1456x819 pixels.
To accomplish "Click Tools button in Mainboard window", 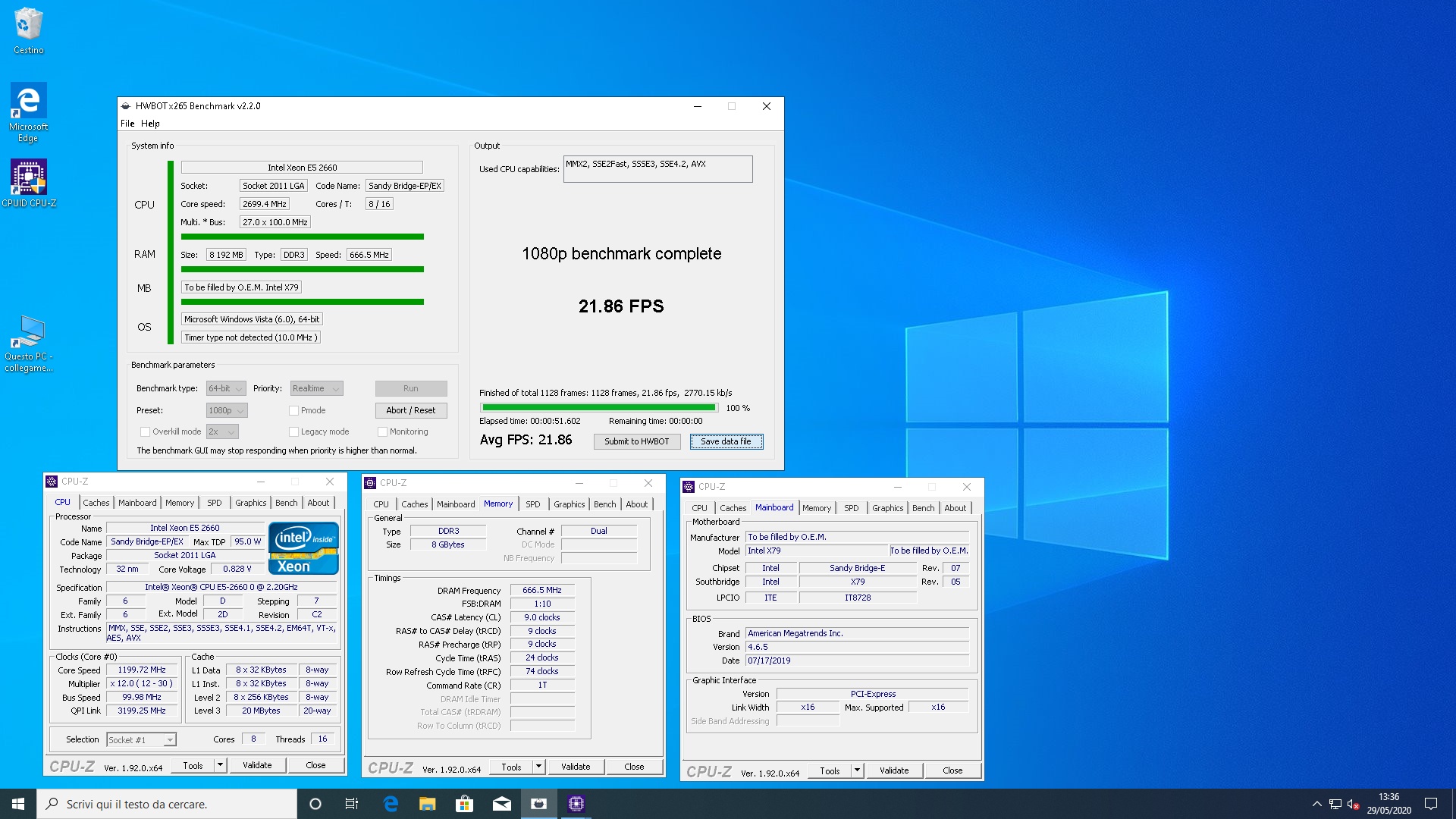I will click(x=830, y=770).
